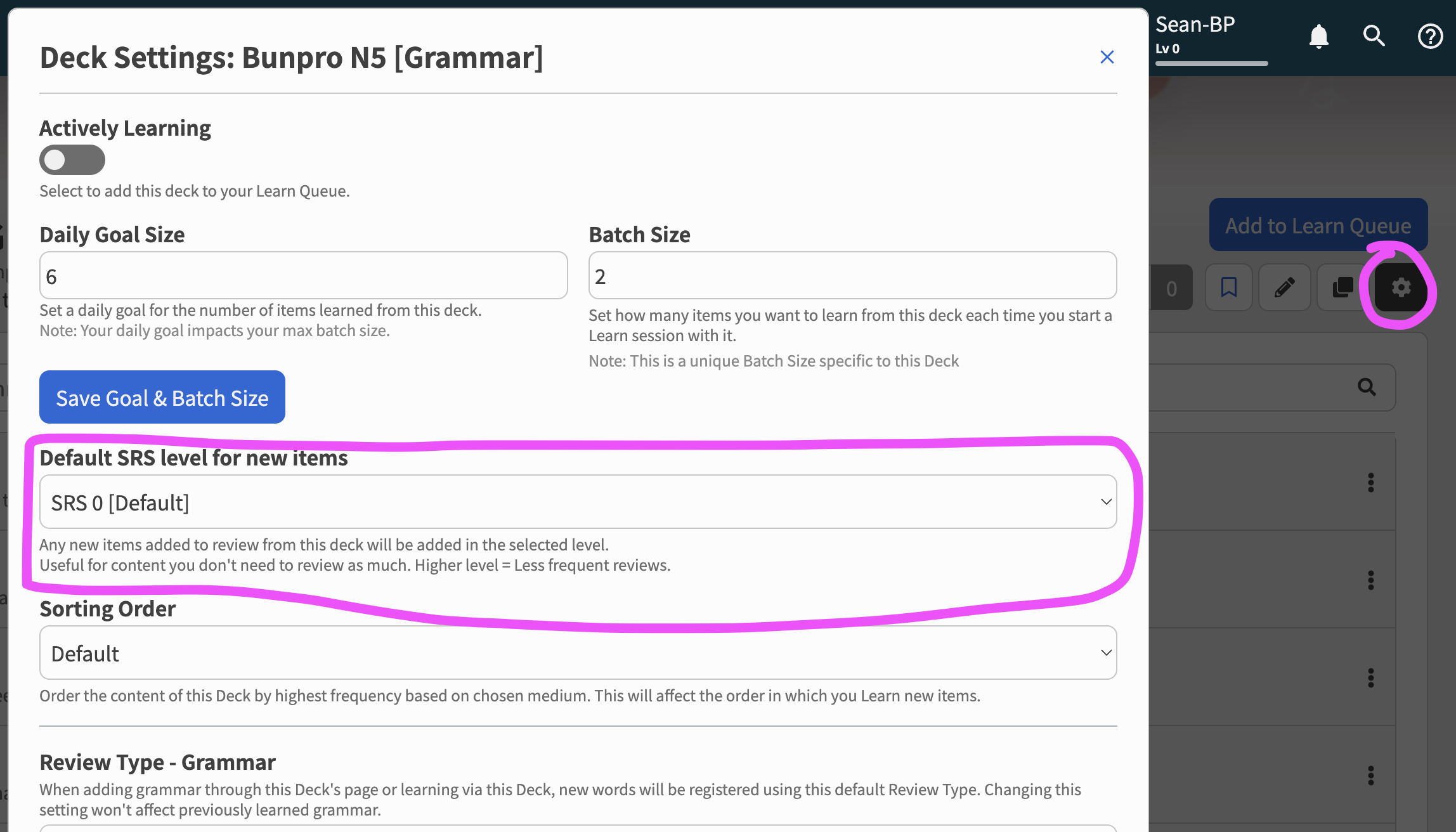Click the deck search field magnifier icon
The height and width of the screenshot is (832, 1456).
point(1367,387)
